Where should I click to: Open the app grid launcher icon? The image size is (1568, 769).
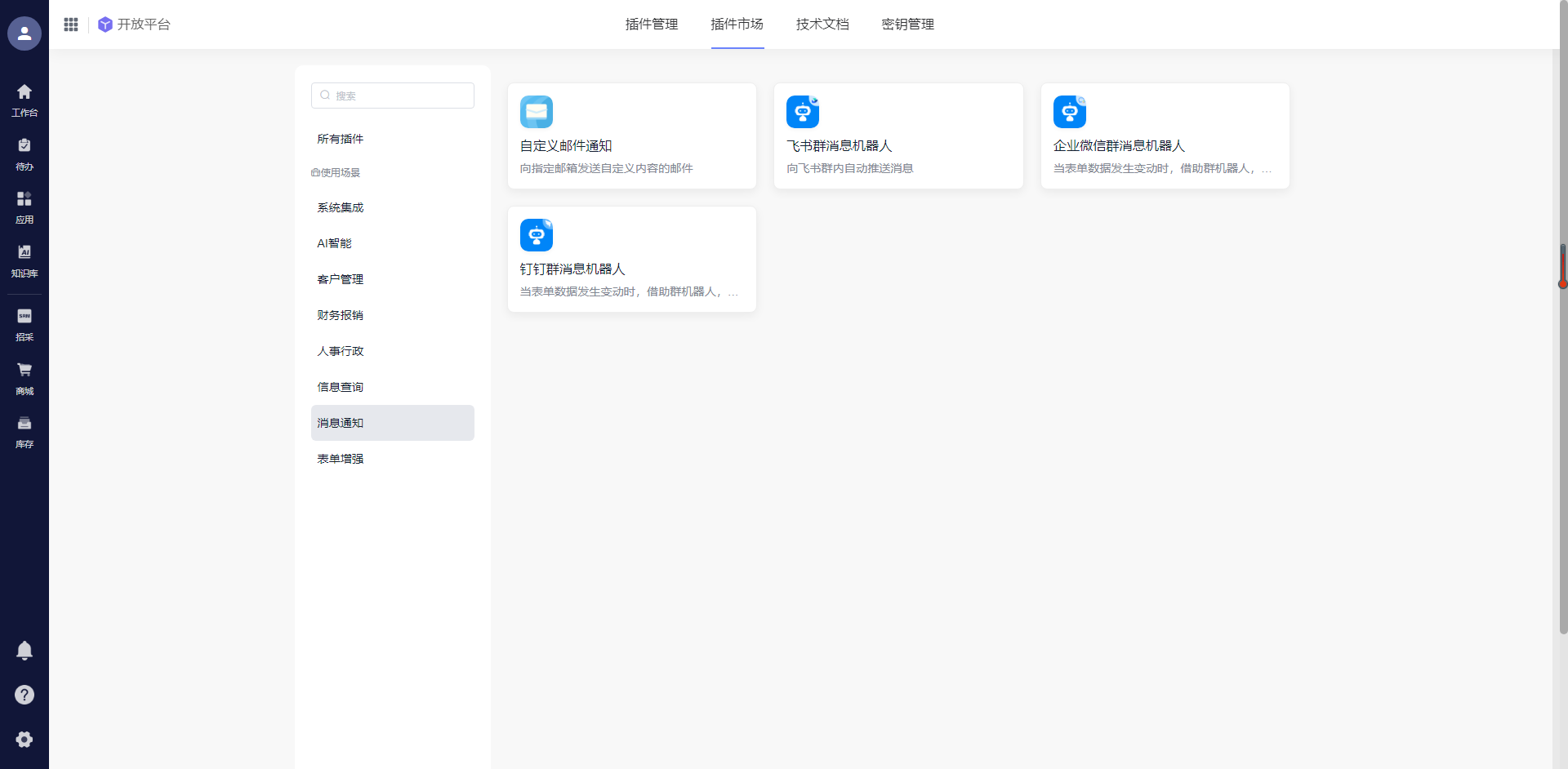[71, 24]
